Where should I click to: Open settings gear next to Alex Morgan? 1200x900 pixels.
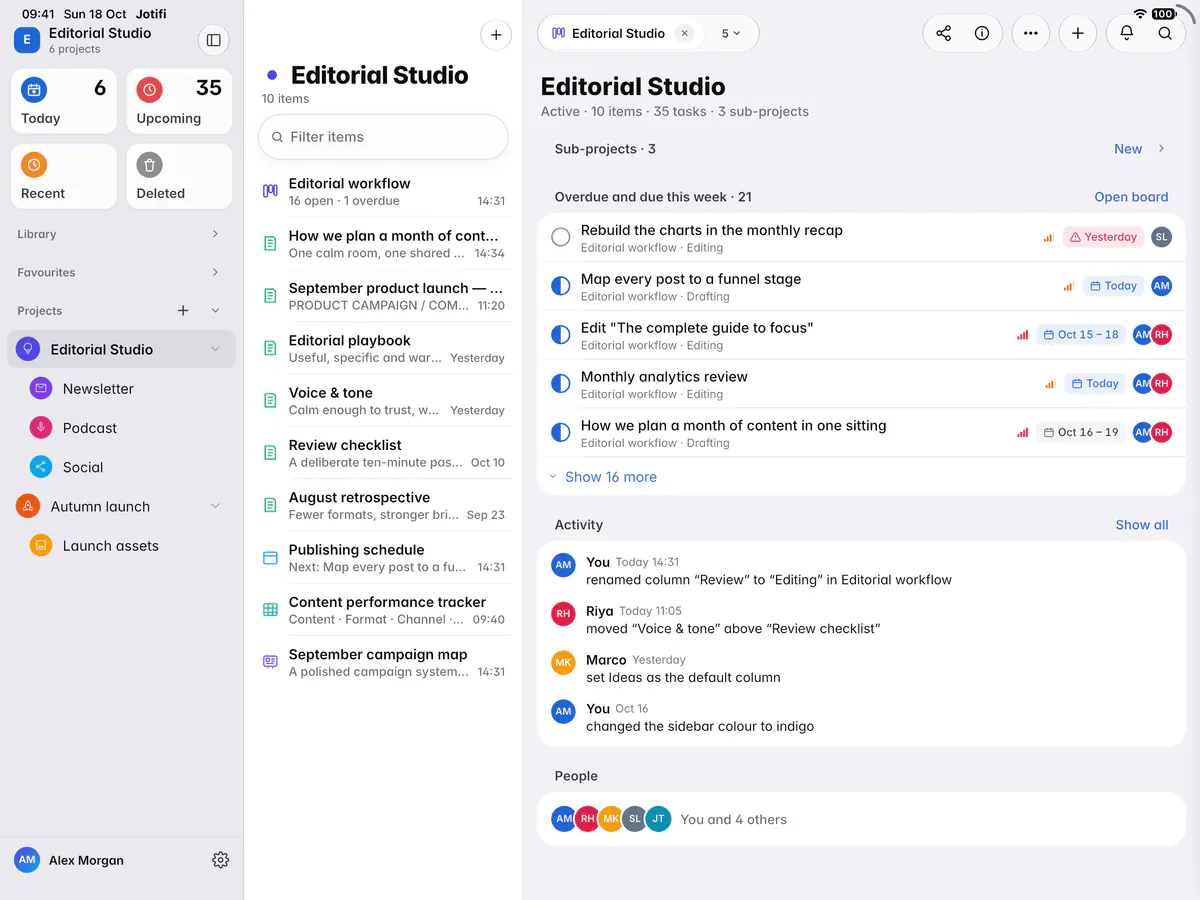[x=221, y=860]
